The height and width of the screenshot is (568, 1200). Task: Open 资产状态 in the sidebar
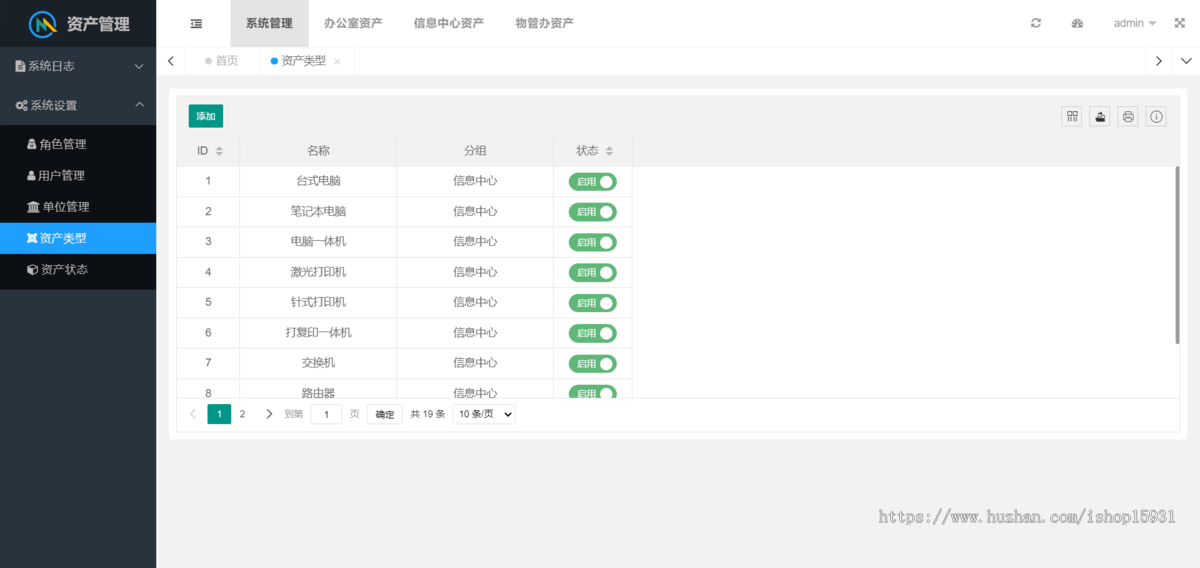tap(78, 269)
